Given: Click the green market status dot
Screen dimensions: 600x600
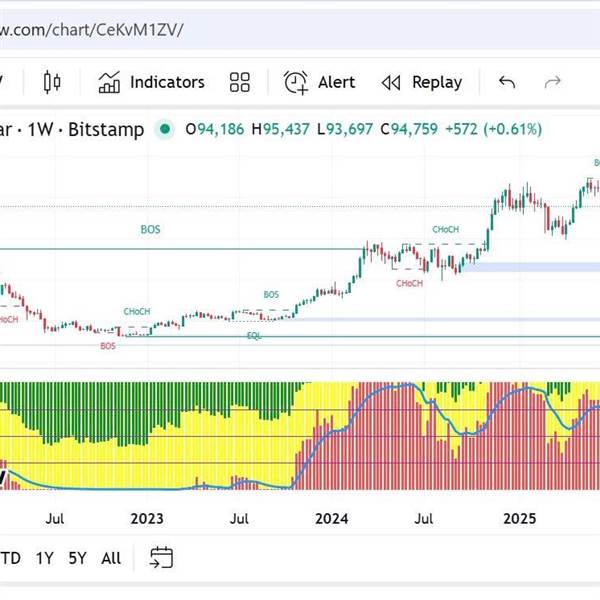Looking at the screenshot, I should 164,129.
